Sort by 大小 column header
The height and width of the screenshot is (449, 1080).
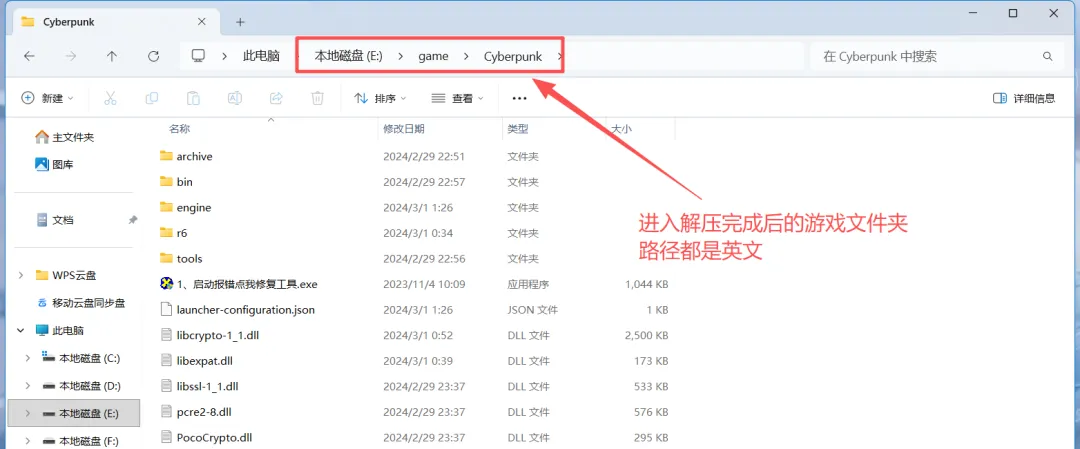621,129
